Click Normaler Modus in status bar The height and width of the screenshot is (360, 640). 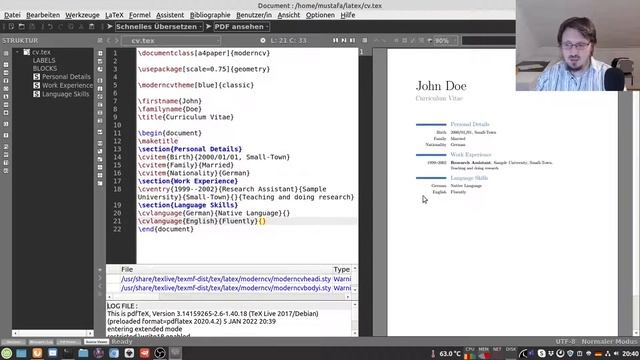point(609,341)
